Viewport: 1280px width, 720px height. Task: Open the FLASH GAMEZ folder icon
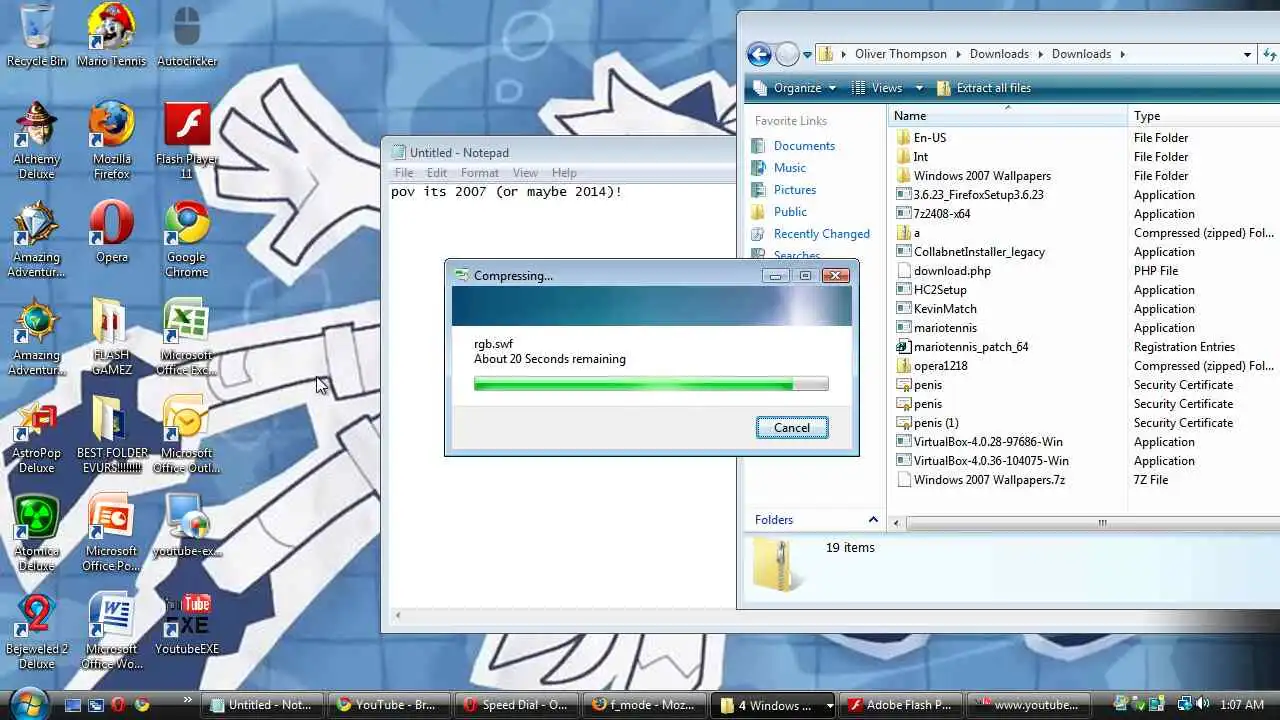112,337
